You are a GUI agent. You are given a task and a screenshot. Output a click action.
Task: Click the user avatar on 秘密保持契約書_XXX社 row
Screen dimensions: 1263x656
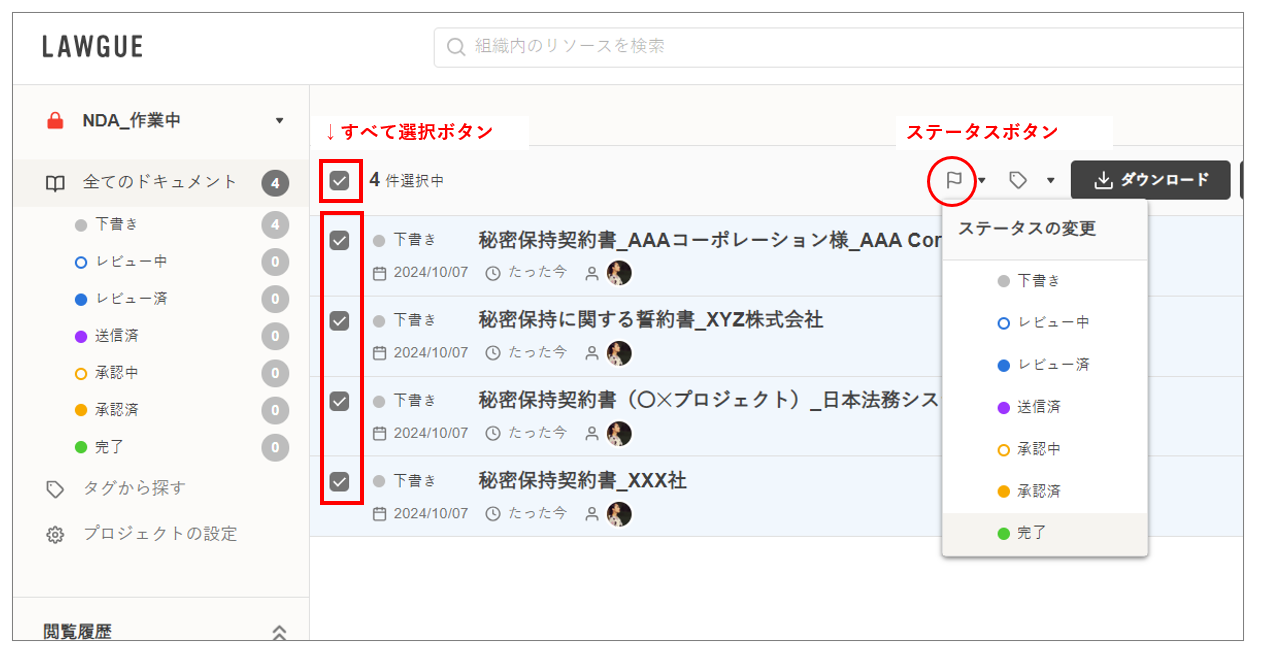click(x=619, y=514)
